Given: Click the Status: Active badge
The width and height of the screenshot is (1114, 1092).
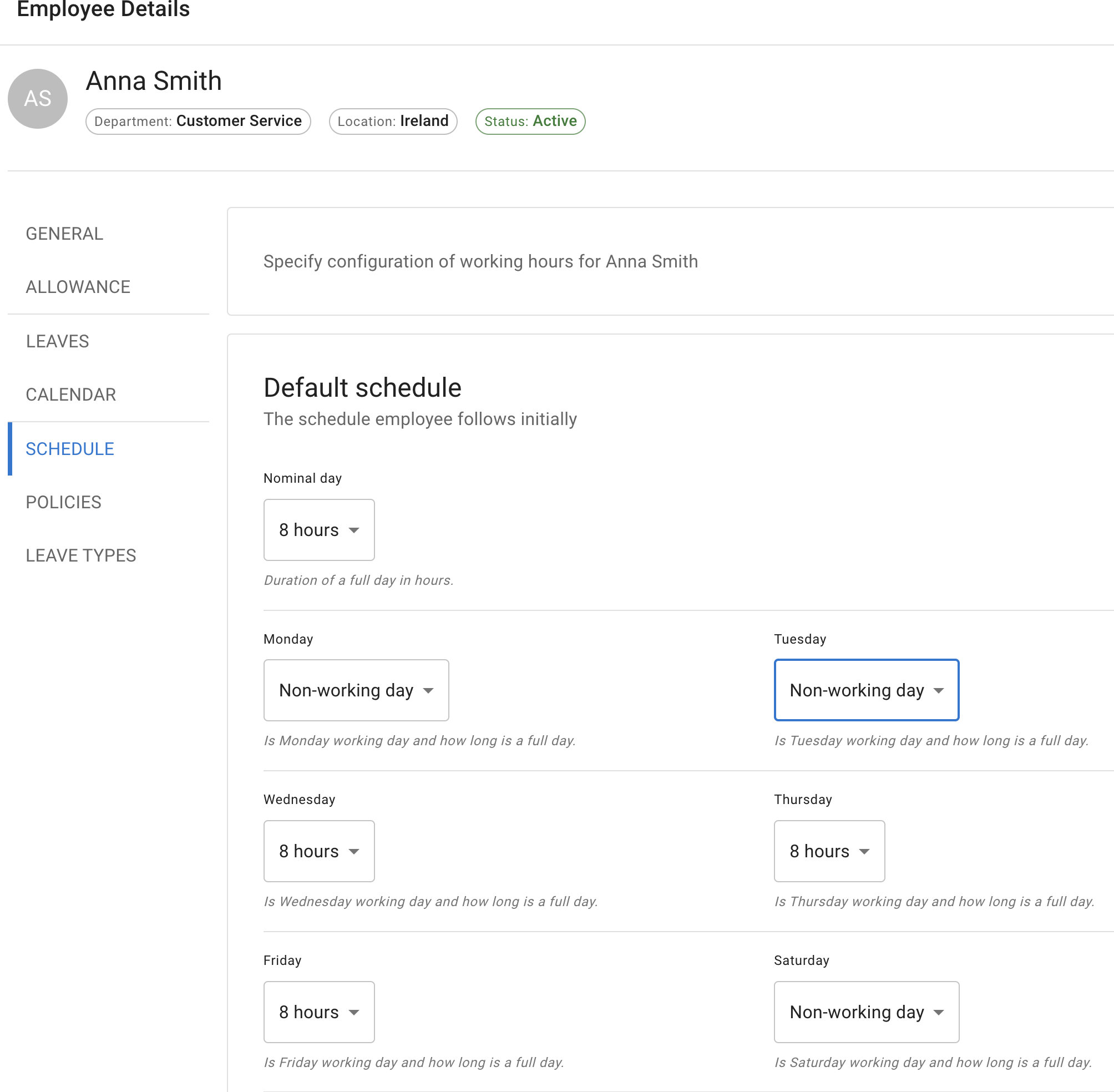Looking at the screenshot, I should (530, 121).
